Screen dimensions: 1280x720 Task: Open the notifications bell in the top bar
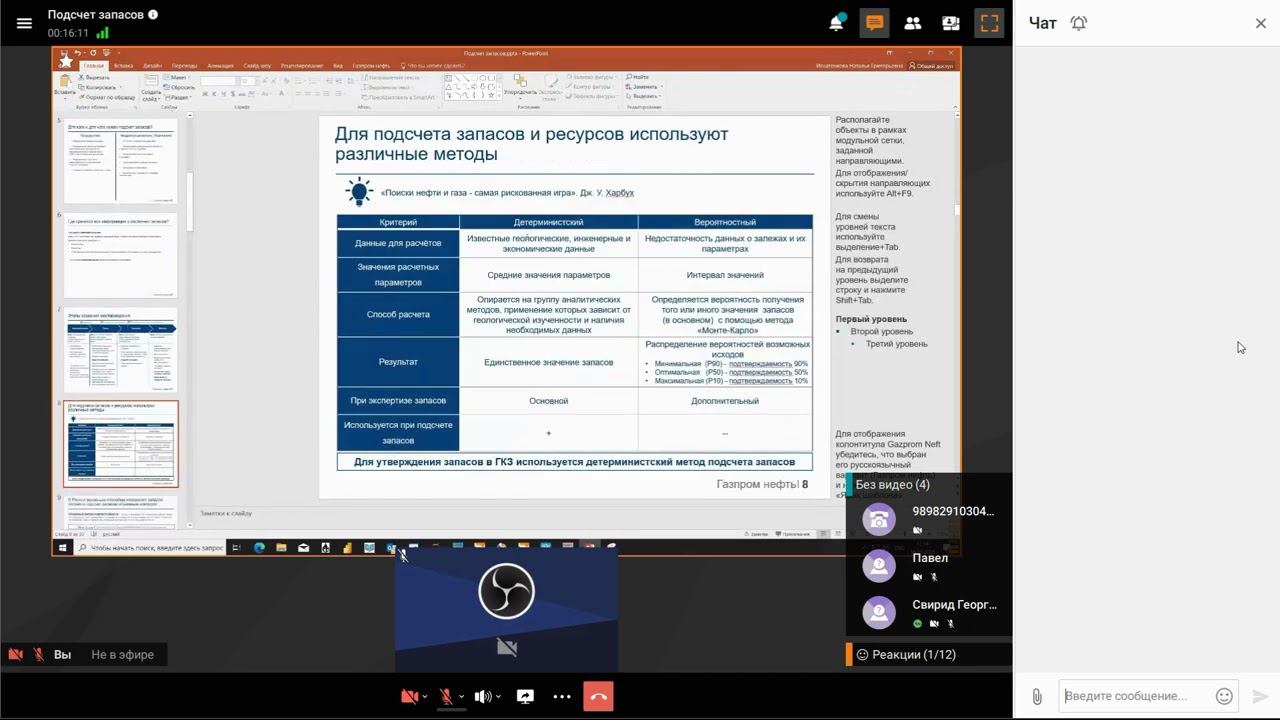coord(837,23)
